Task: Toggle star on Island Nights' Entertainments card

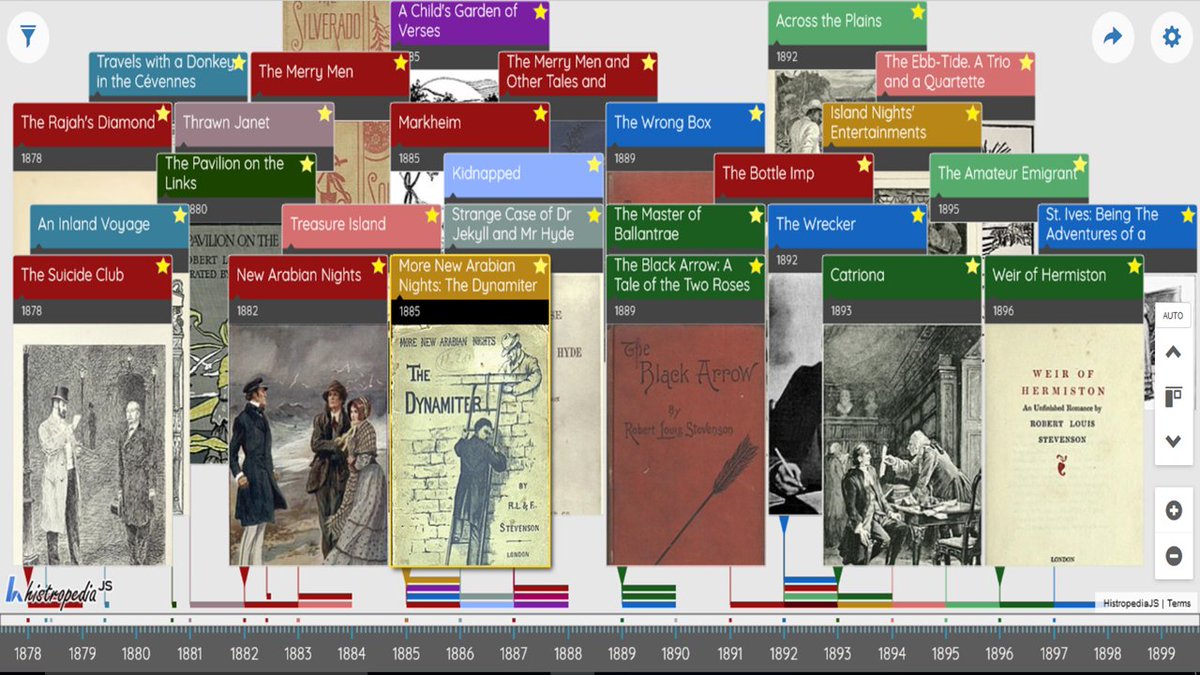Action: [972, 113]
